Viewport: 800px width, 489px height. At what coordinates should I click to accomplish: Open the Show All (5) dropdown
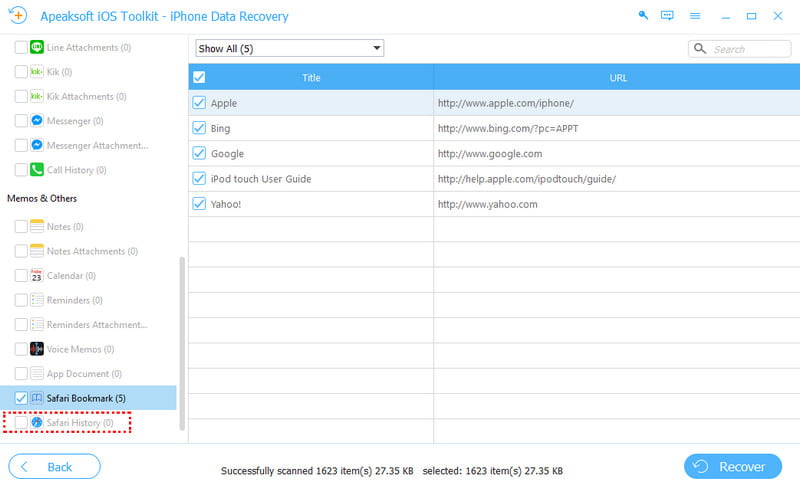tap(289, 48)
